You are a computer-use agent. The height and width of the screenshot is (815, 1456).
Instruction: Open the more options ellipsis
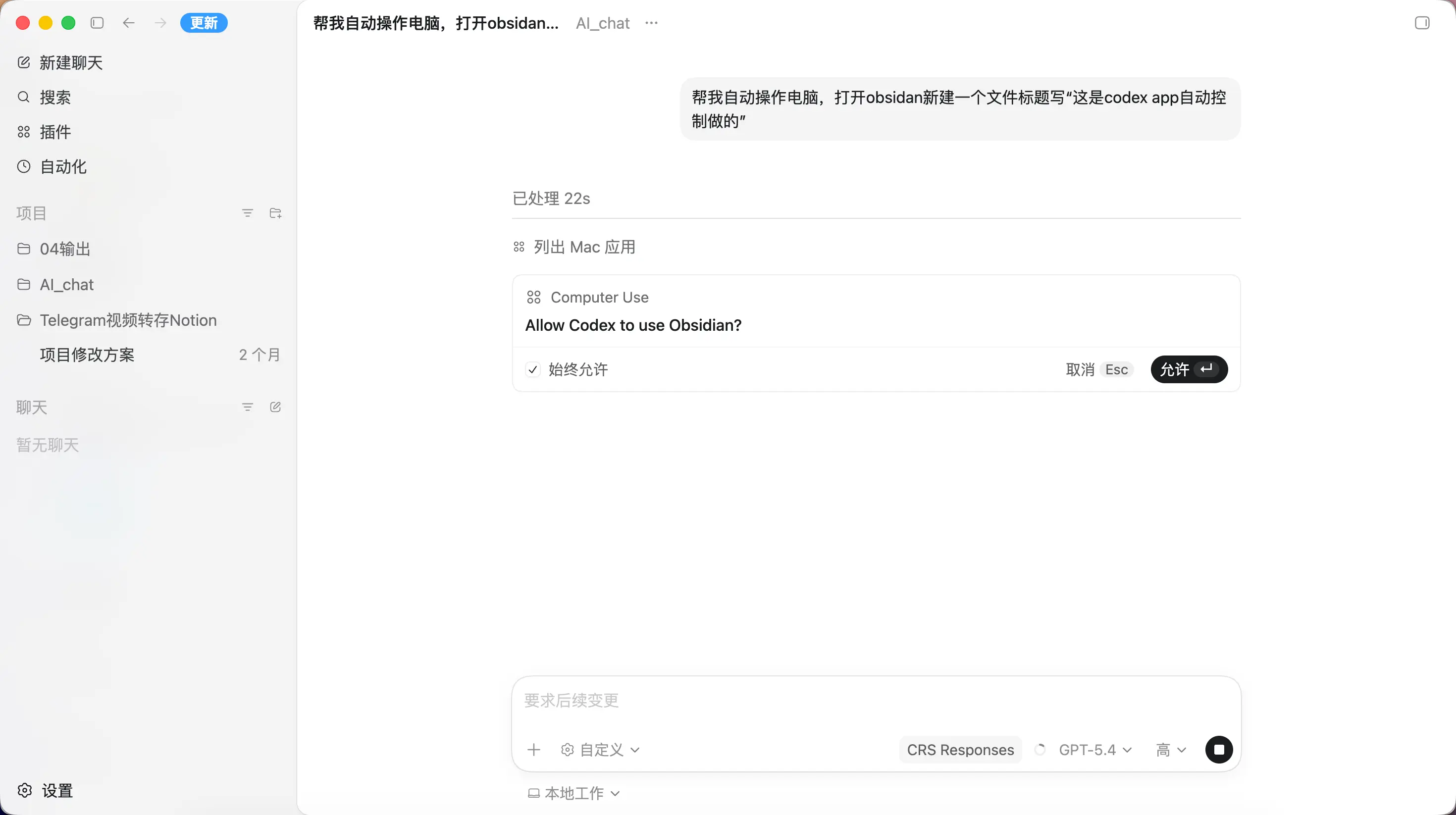(x=651, y=23)
